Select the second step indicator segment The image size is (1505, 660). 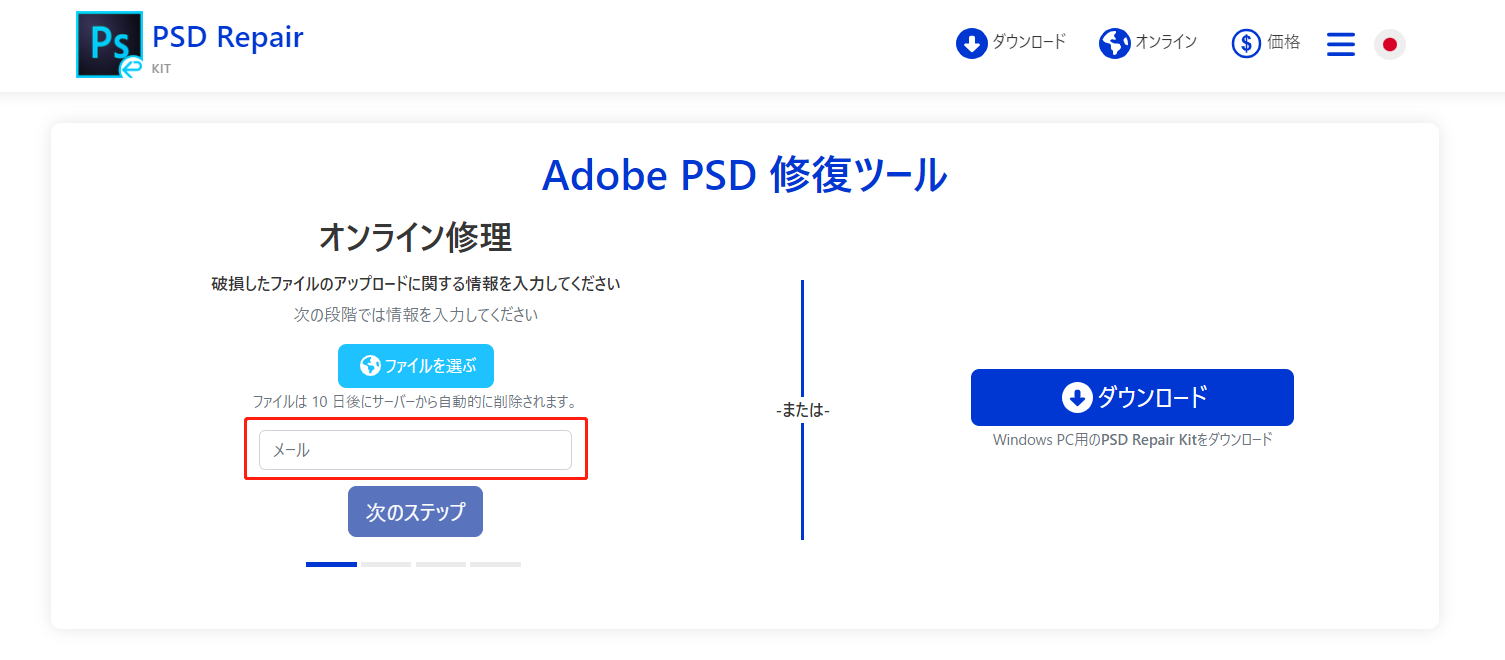coord(386,564)
